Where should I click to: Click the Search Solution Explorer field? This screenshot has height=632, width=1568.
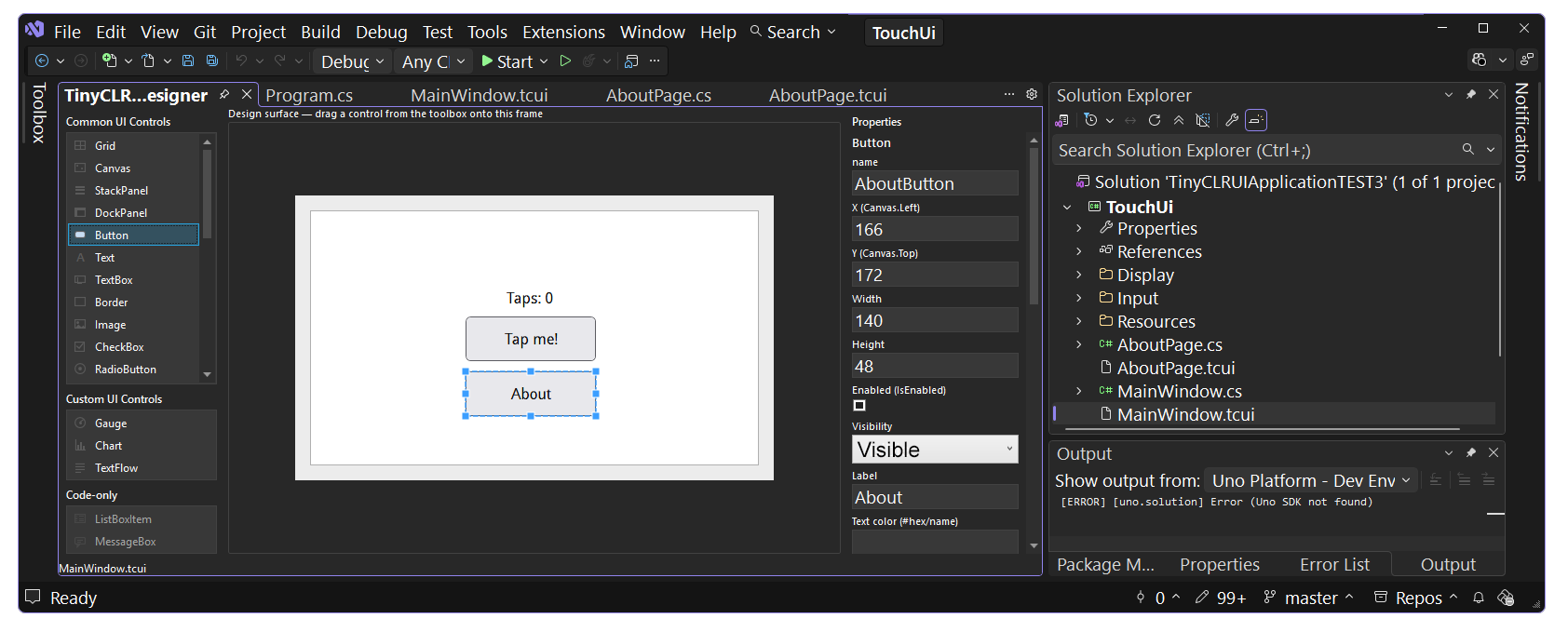coord(1256,150)
